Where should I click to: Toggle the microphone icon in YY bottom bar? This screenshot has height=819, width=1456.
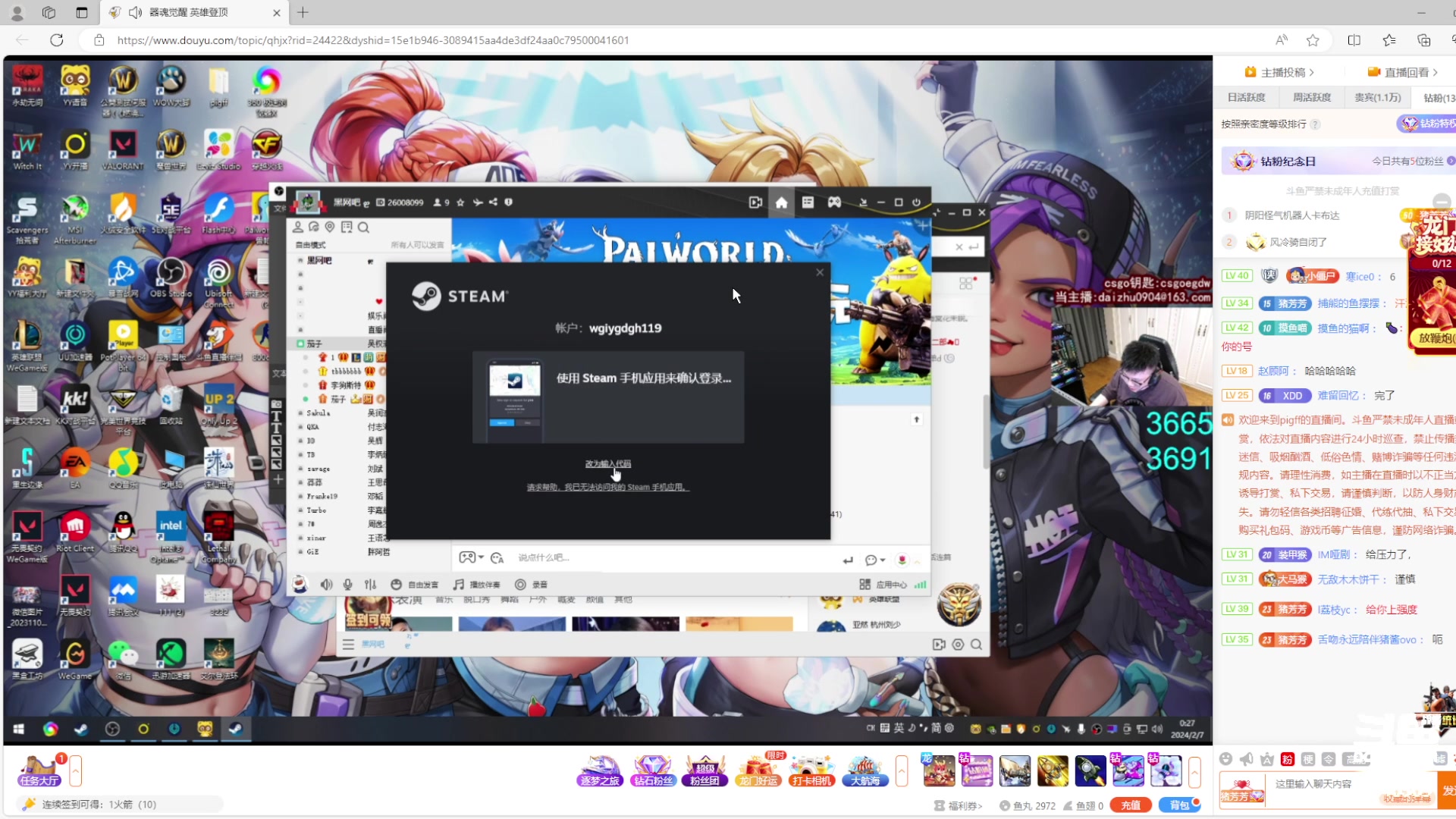pos(347,585)
